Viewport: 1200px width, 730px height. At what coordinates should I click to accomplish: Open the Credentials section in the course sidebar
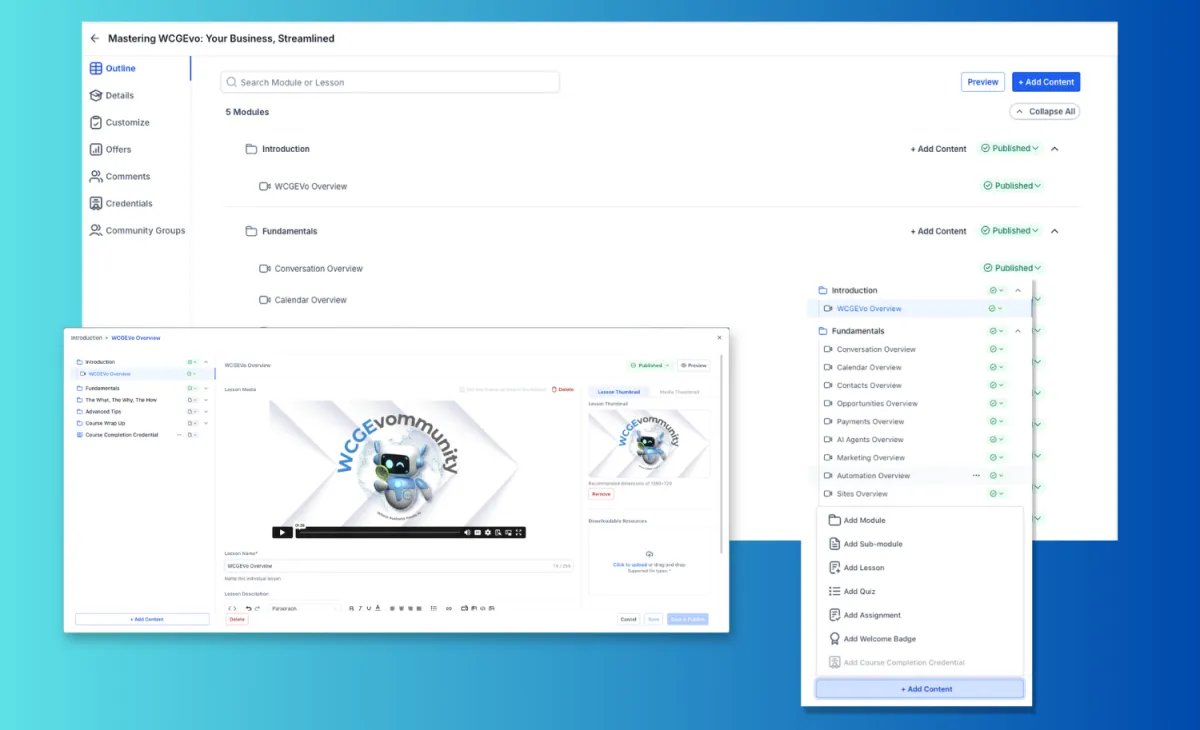click(120, 203)
